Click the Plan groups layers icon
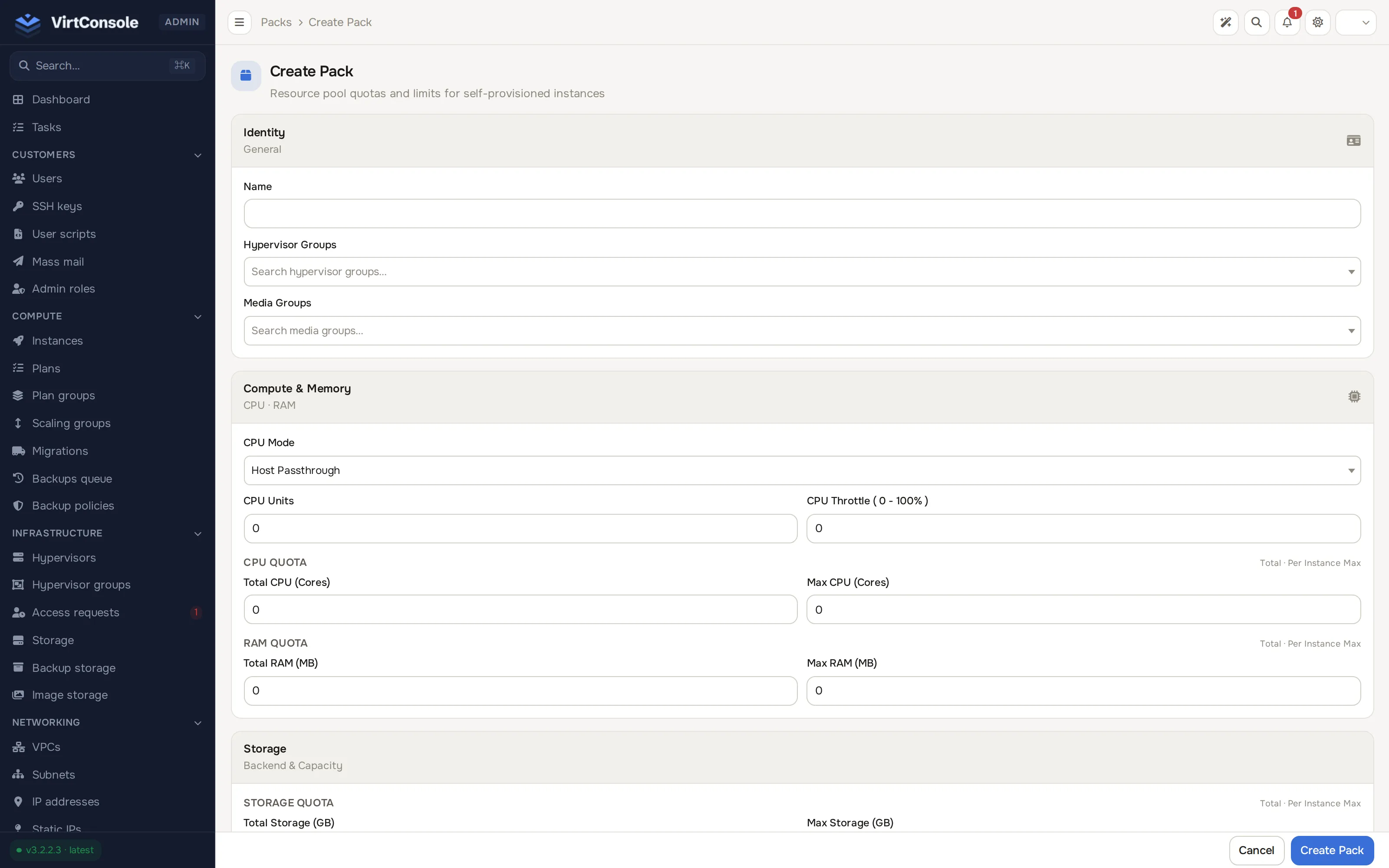Viewport: 1389px width, 868px height. tap(18, 395)
